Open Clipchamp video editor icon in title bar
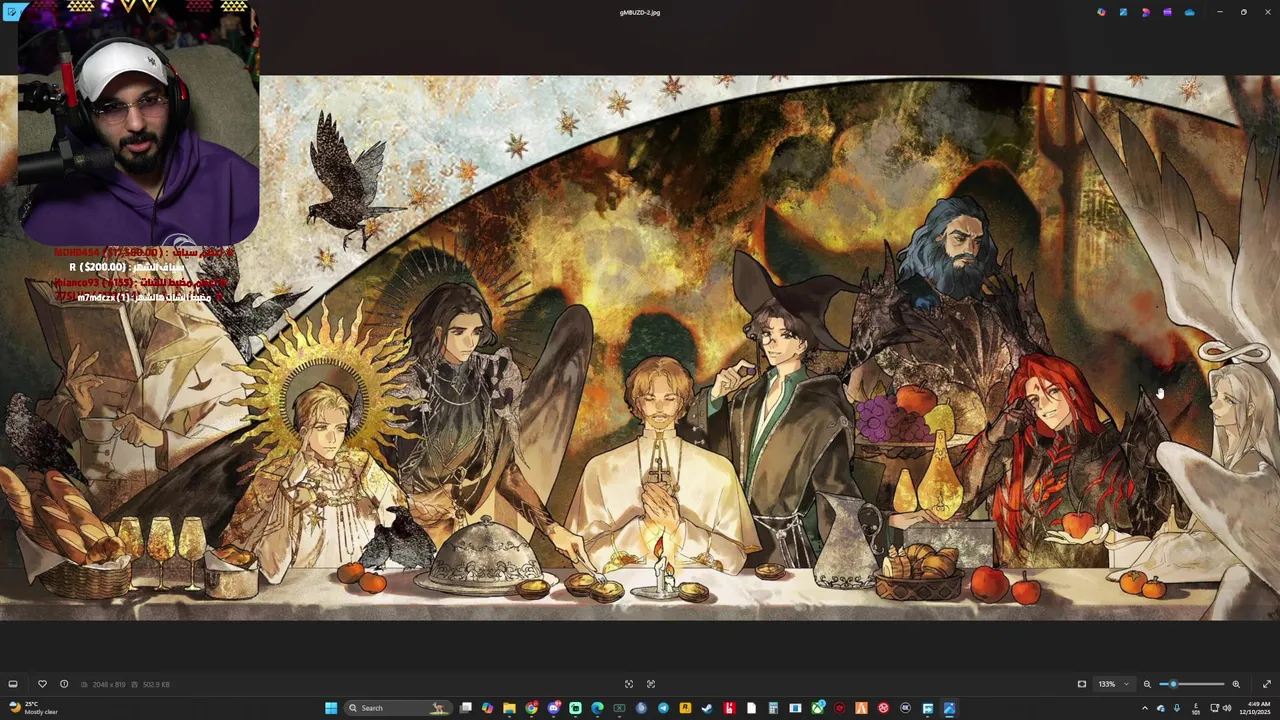The height and width of the screenshot is (720, 1280). [1167, 12]
